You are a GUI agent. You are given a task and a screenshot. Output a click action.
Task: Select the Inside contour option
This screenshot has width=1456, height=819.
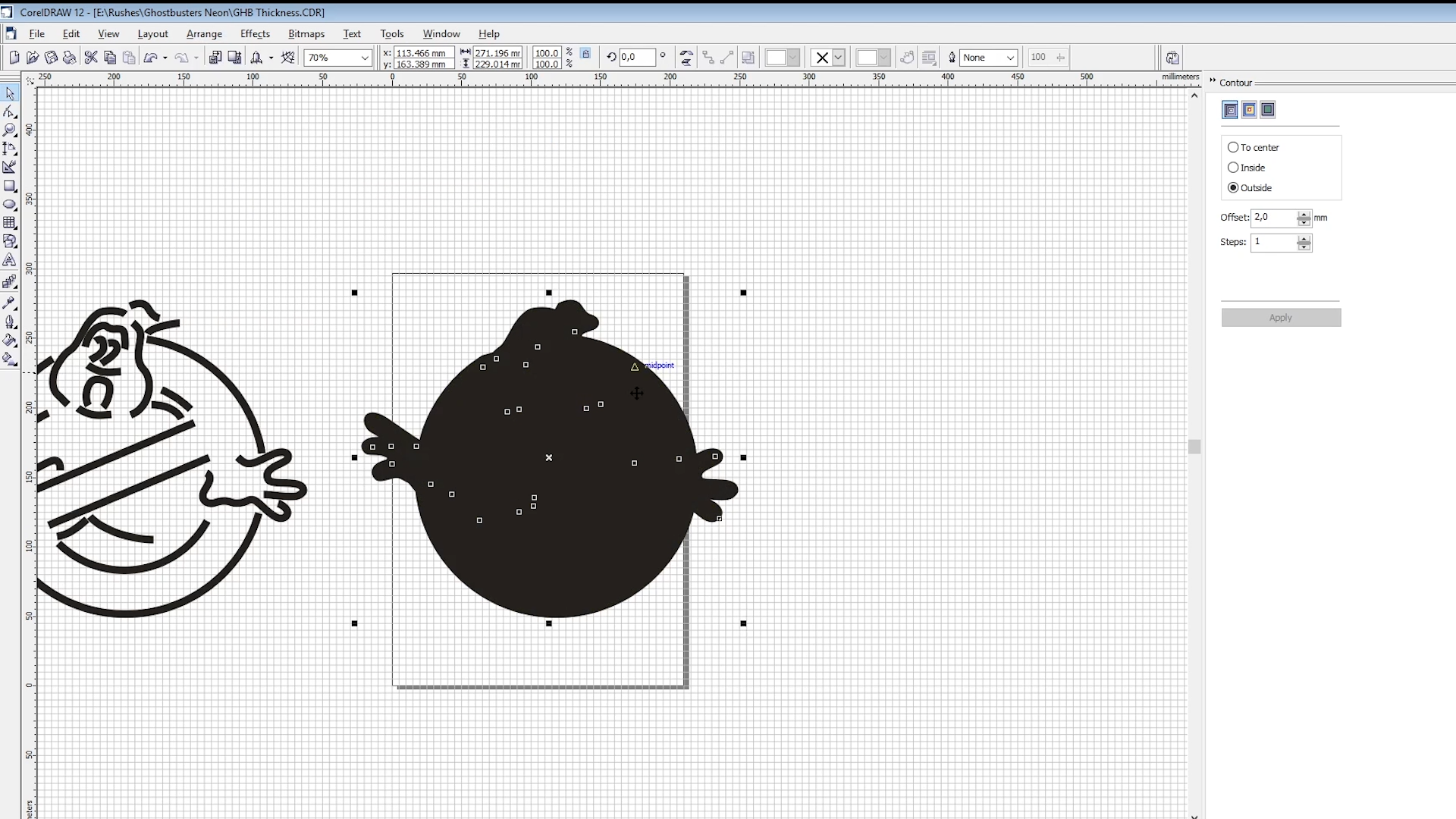pyautogui.click(x=1233, y=168)
